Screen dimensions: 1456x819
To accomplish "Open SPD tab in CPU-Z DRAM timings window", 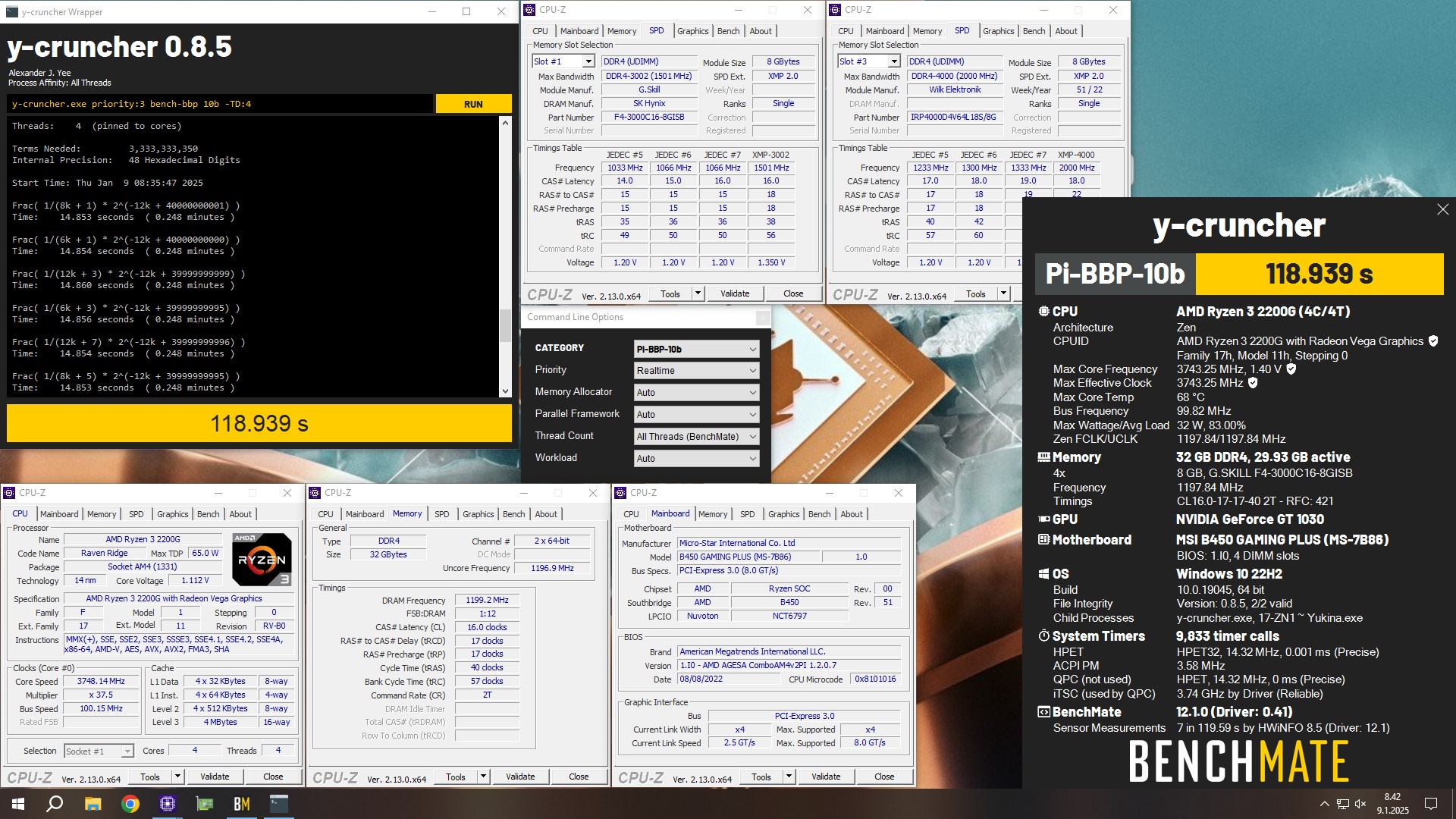I will click(x=441, y=514).
